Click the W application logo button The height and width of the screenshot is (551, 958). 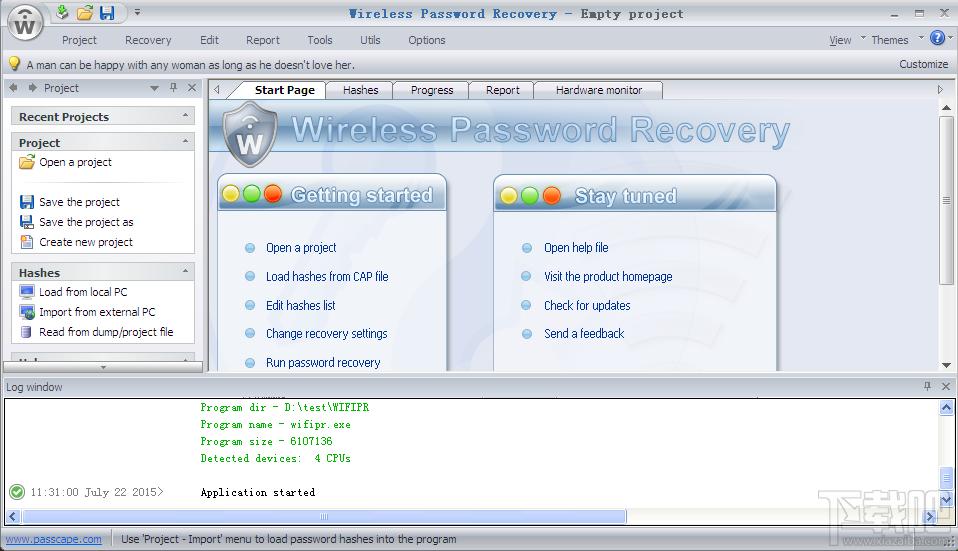click(x=25, y=23)
